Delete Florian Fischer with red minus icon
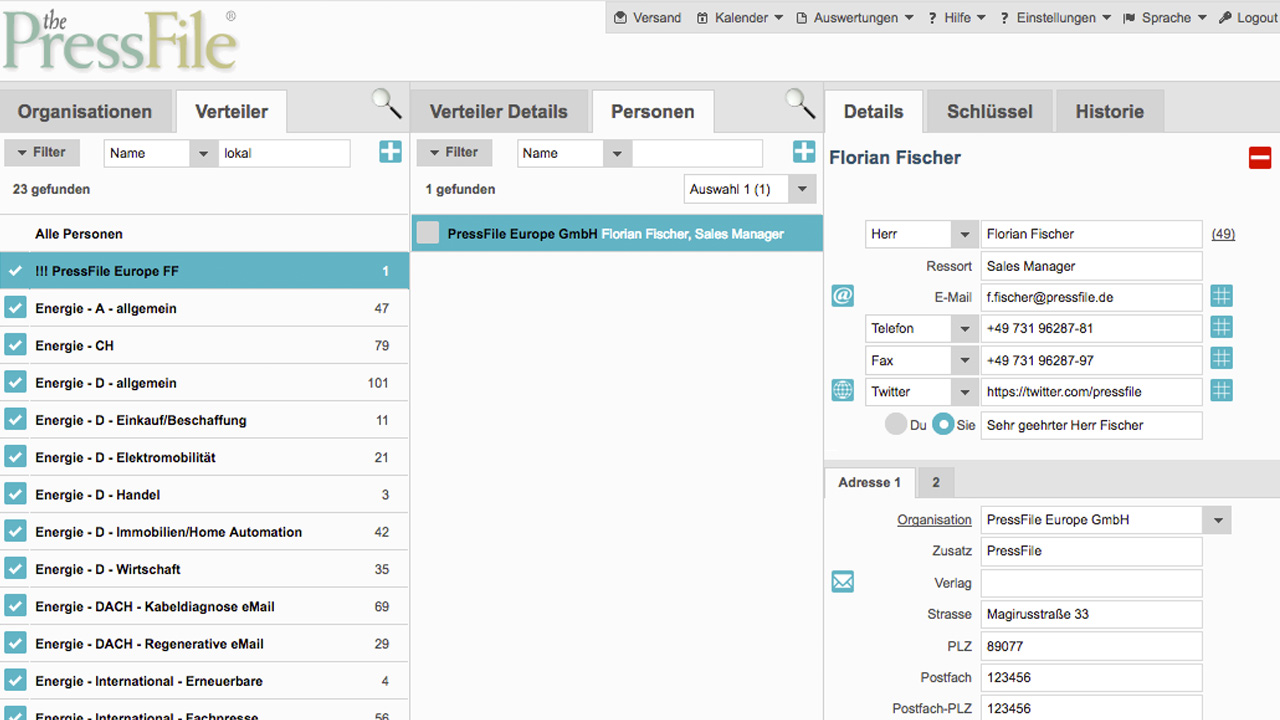This screenshot has height=720, width=1280. [1260, 158]
